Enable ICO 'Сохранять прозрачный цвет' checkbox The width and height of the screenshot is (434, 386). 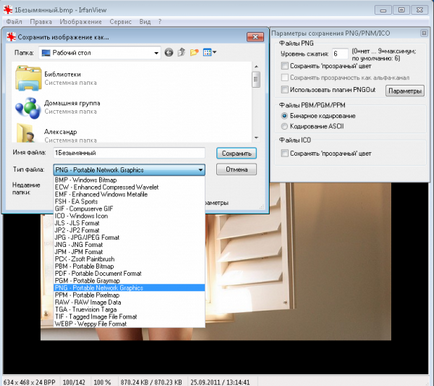tap(285, 153)
